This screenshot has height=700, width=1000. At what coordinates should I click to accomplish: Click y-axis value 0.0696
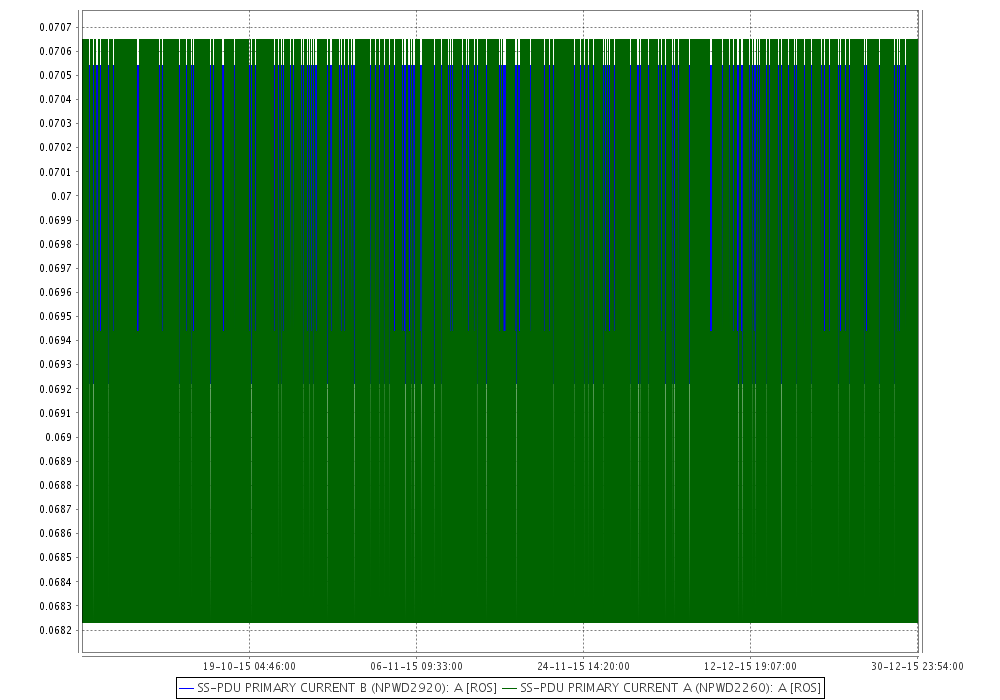(55, 293)
